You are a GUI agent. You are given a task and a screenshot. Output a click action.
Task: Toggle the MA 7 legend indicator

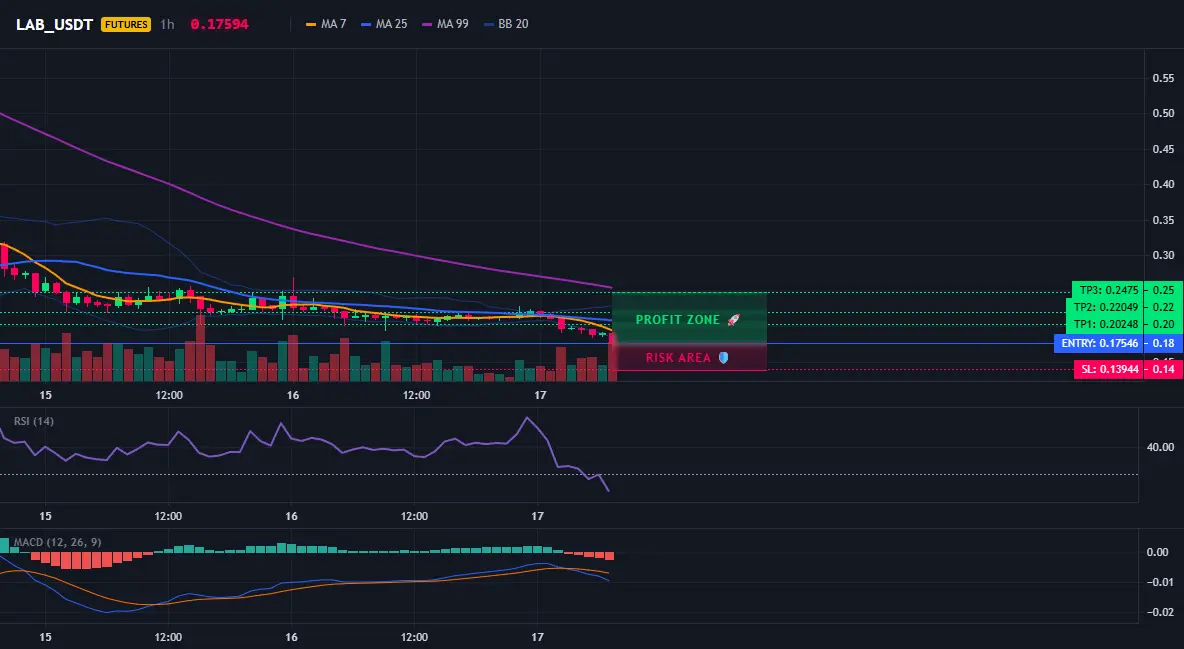(326, 24)
